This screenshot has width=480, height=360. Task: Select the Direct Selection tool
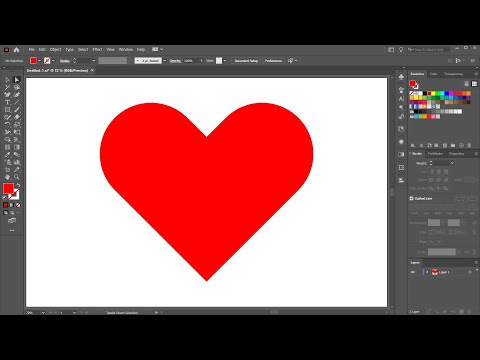pyautogui.click(x=17, y=80)
